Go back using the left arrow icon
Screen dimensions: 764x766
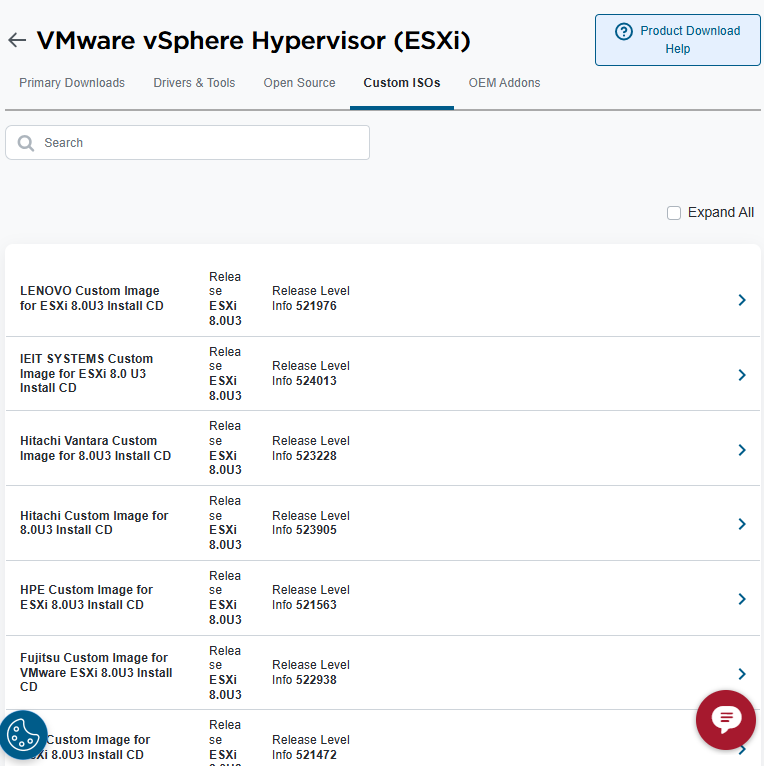pyautogui.click(x=17, y=40)
